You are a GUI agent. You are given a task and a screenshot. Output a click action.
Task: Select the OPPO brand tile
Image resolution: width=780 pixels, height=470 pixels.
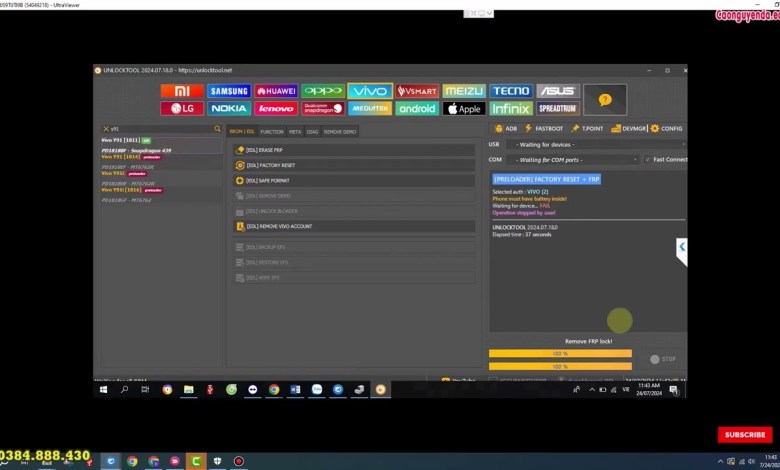pos(323,91)
